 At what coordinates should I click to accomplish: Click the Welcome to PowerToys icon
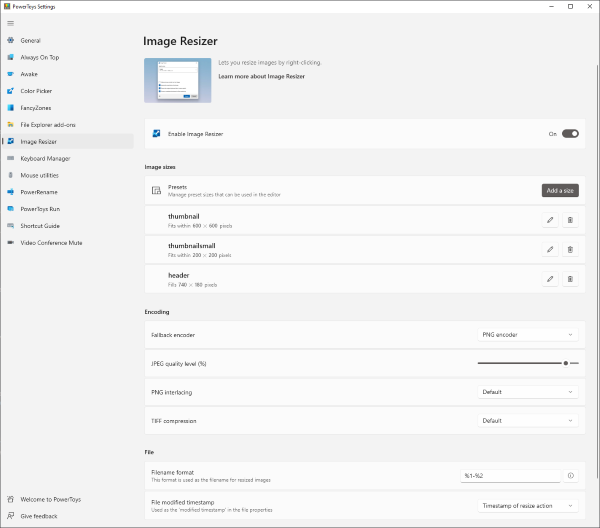[x=11, y=499]
